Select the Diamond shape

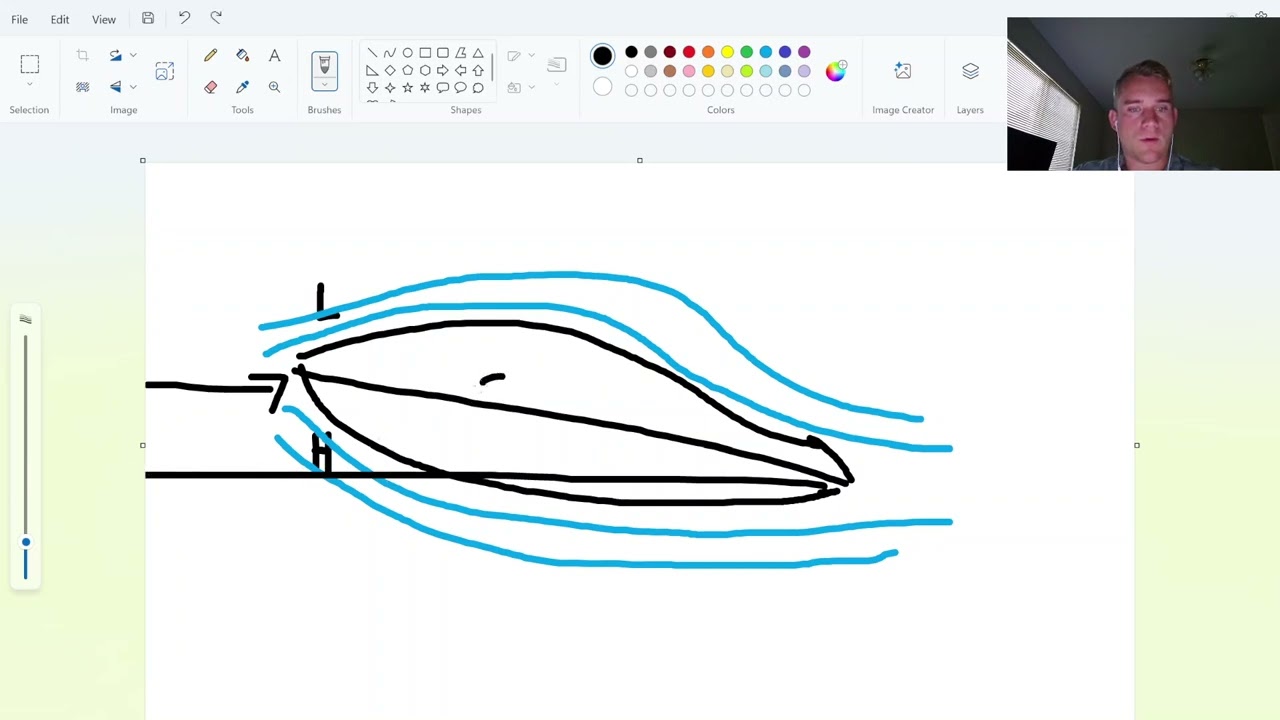pos(390,71)
